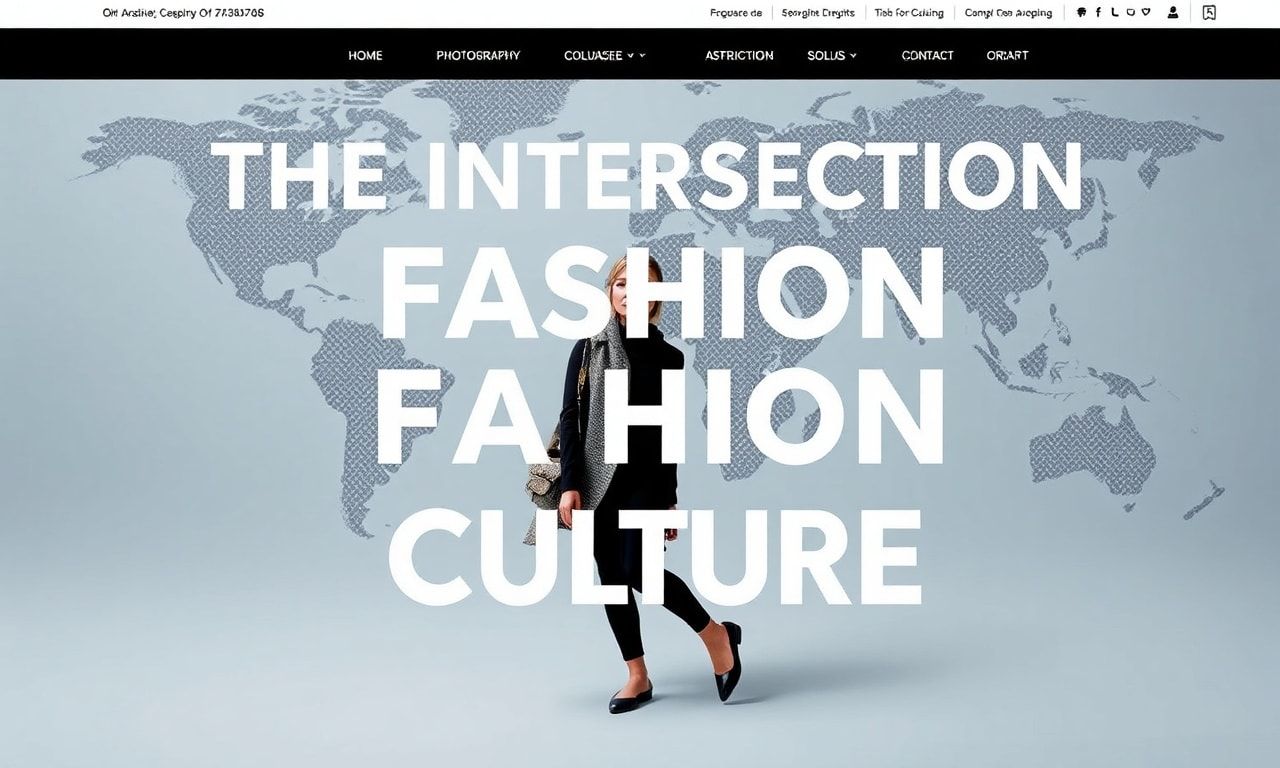Click the shield-shaped icon before the heart
Image resolution: width=1280 pixels, height=768 pixels.
(1130, 13)
